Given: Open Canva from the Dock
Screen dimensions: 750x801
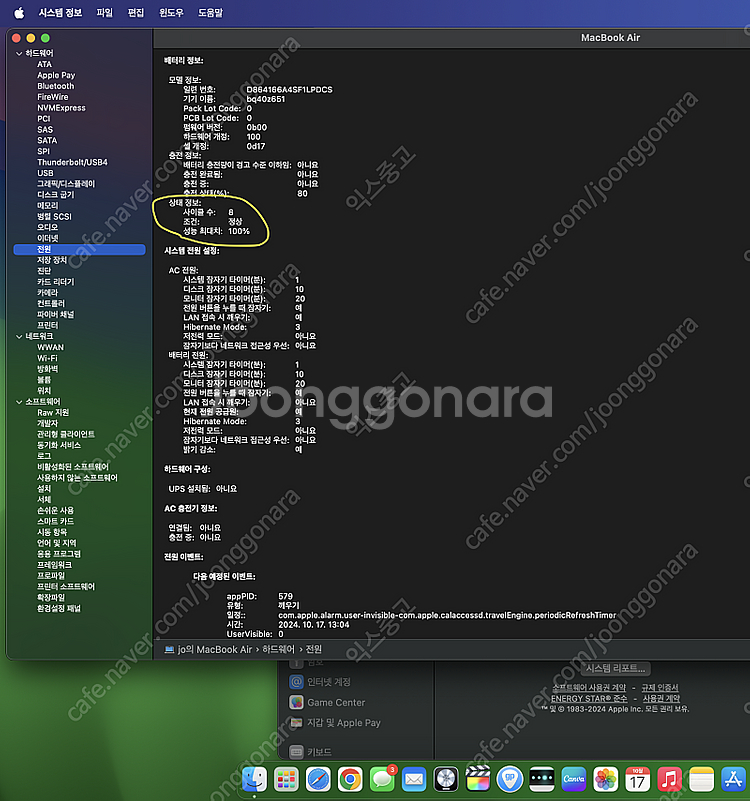Looking at the screenshot, I should click(574, 780).
